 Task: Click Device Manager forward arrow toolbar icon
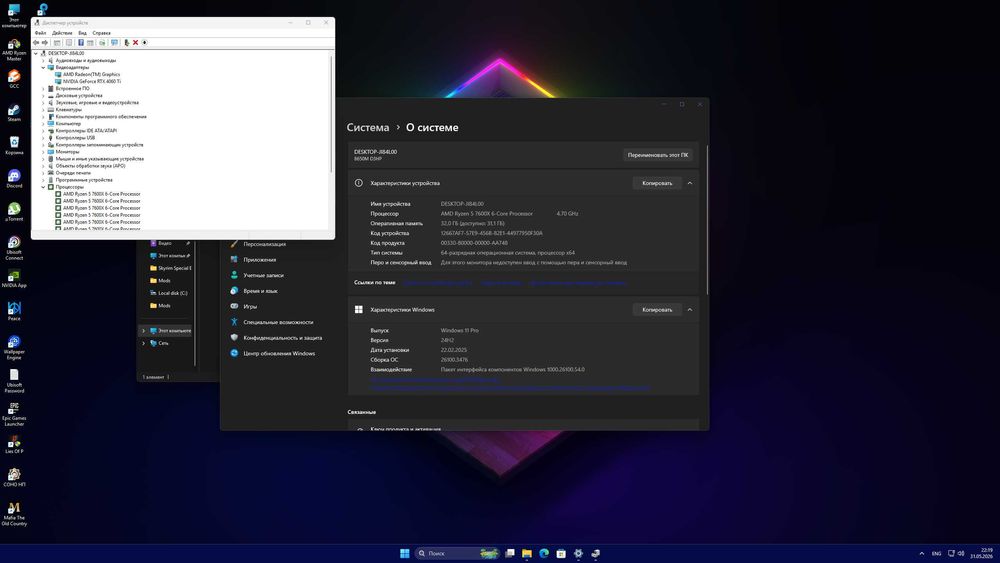pyautogui.click(x=45, y=43)
